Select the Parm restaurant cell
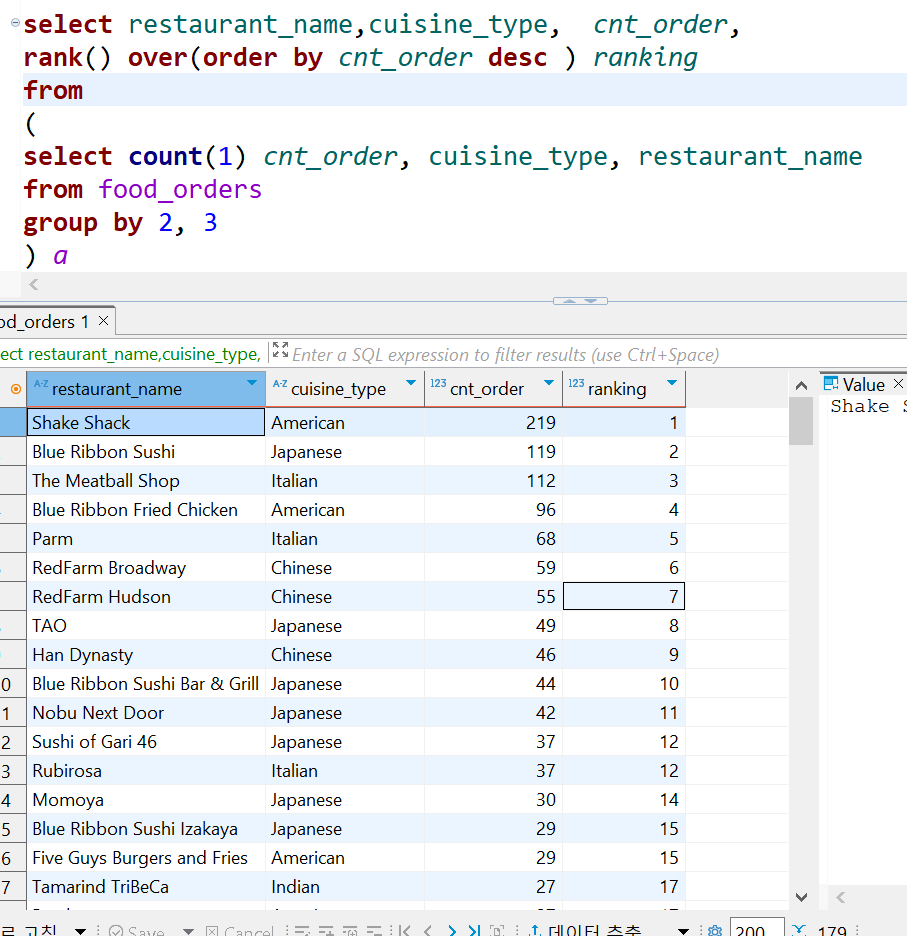The width and height of the screenshot is (907, 936). point(146,539)
